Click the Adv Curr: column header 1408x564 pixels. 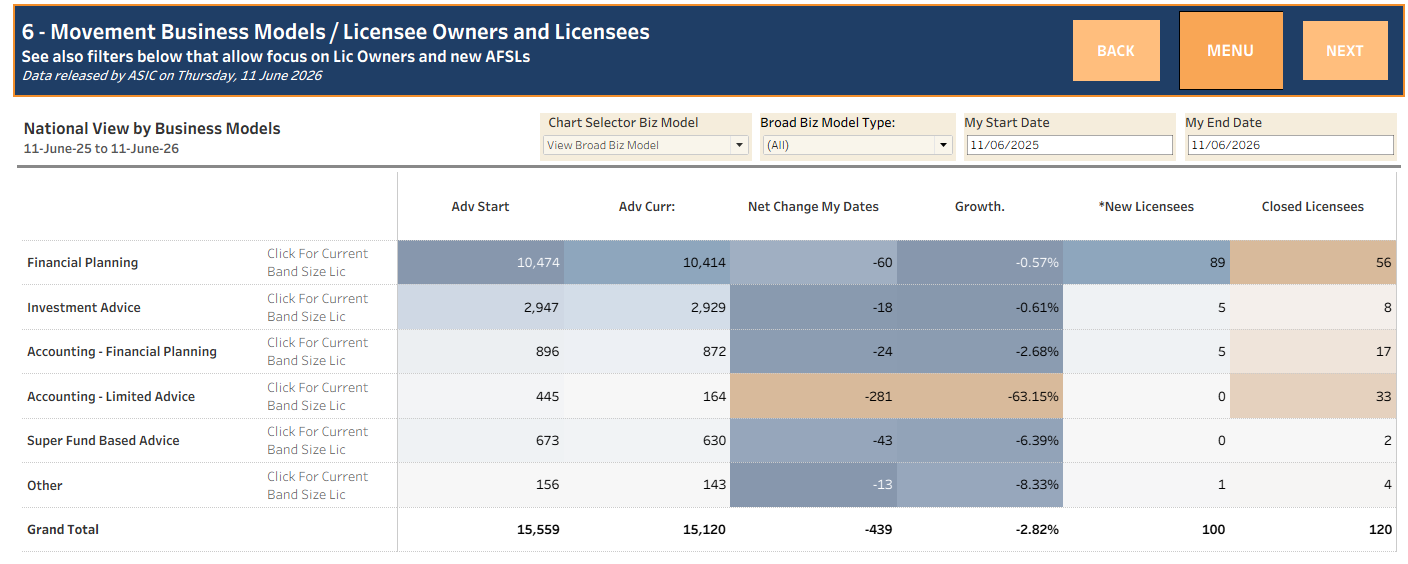pos(647,206)
